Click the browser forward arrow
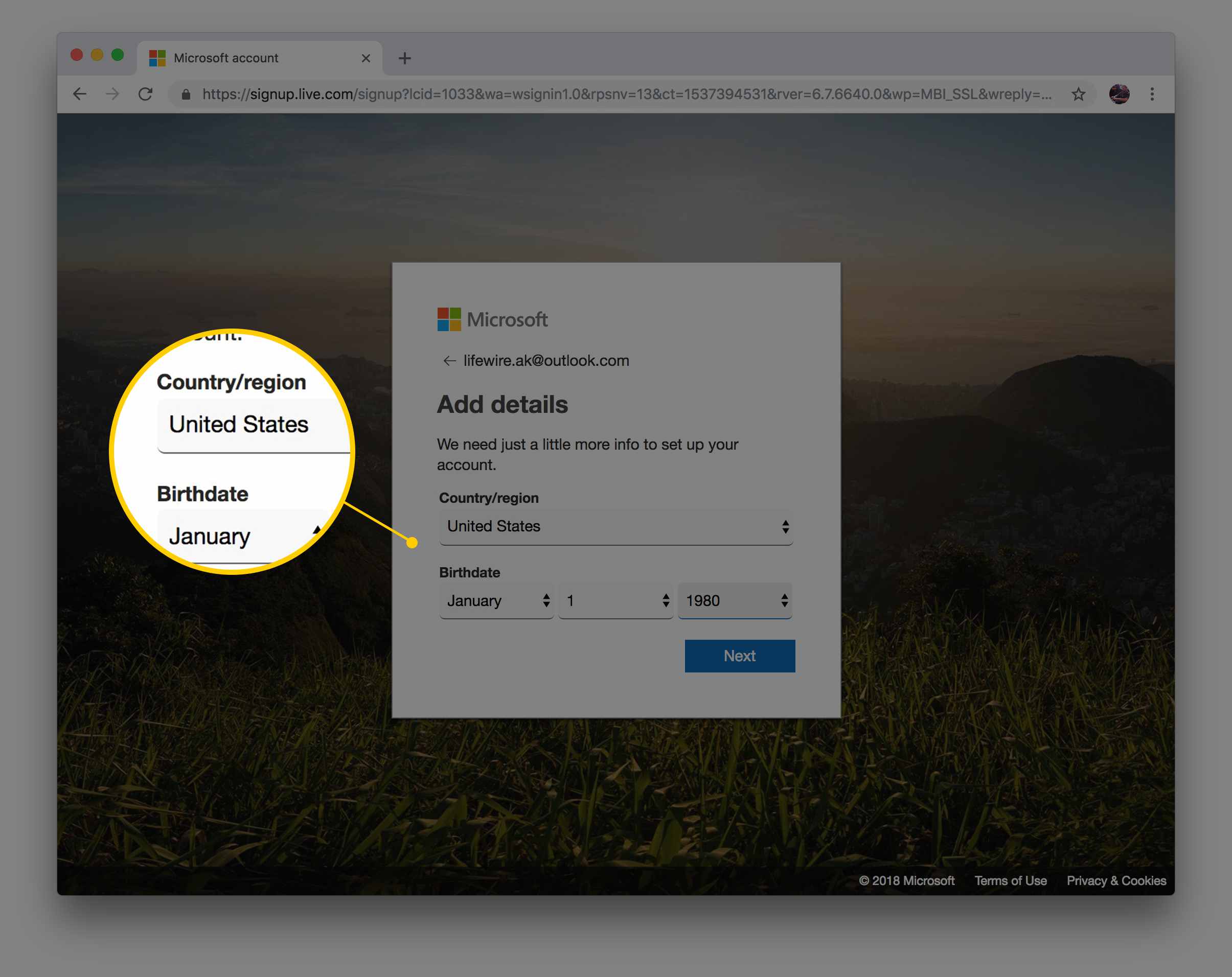This screenshot has height=977, width=1232. 112,94
